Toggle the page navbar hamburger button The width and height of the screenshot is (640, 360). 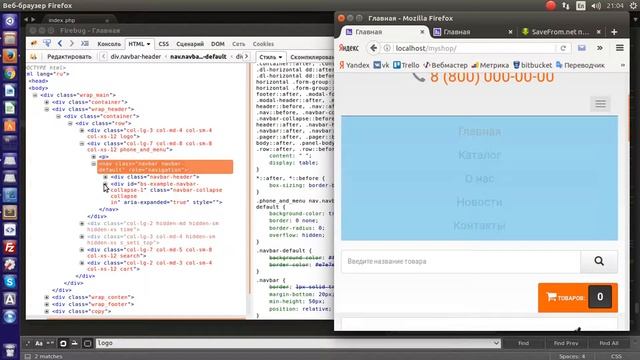pyautogui.click(x=600, y=104)
